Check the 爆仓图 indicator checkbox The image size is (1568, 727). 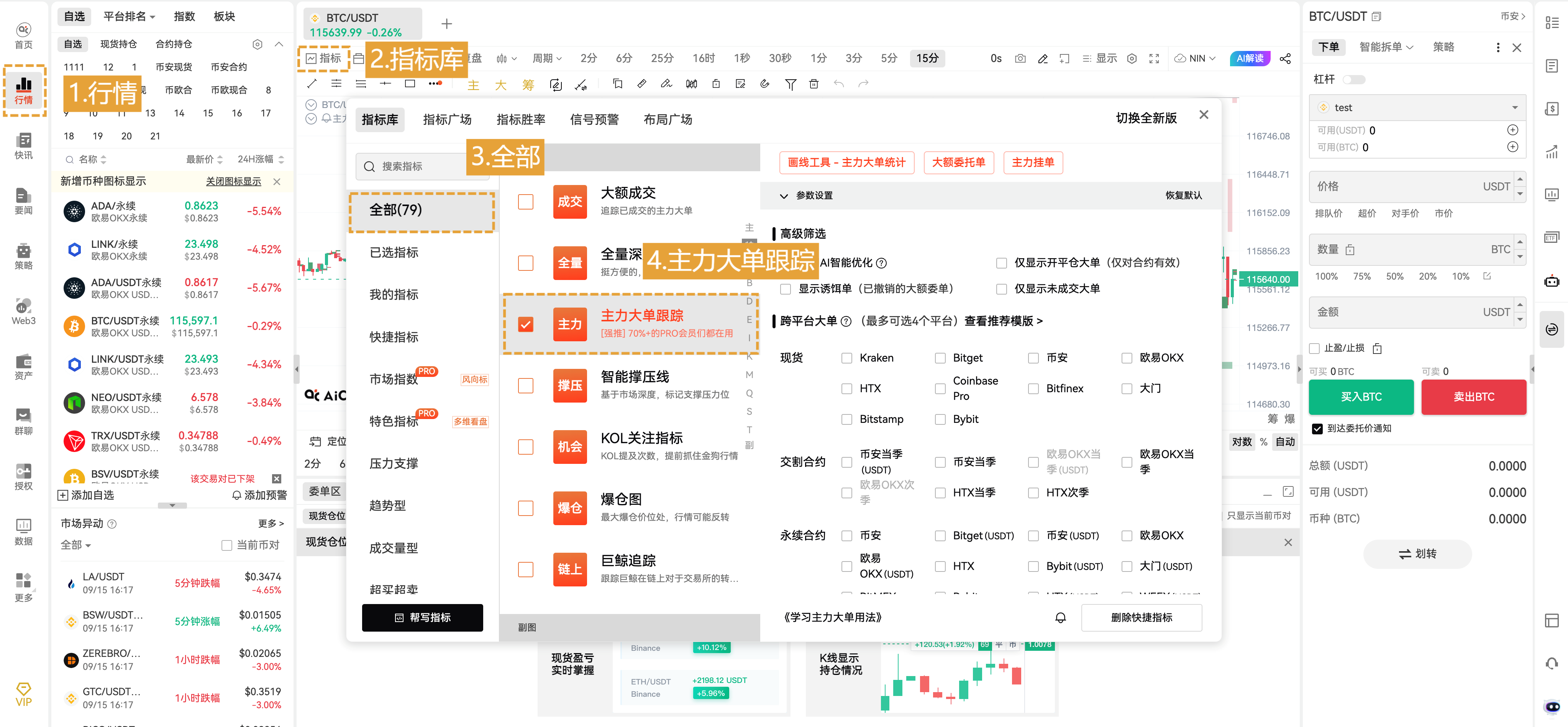525,508
